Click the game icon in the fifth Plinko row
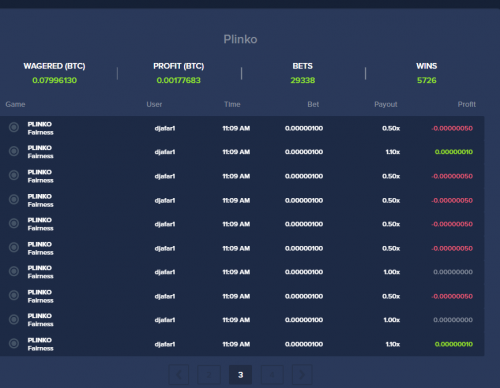 tap(14, 223)
